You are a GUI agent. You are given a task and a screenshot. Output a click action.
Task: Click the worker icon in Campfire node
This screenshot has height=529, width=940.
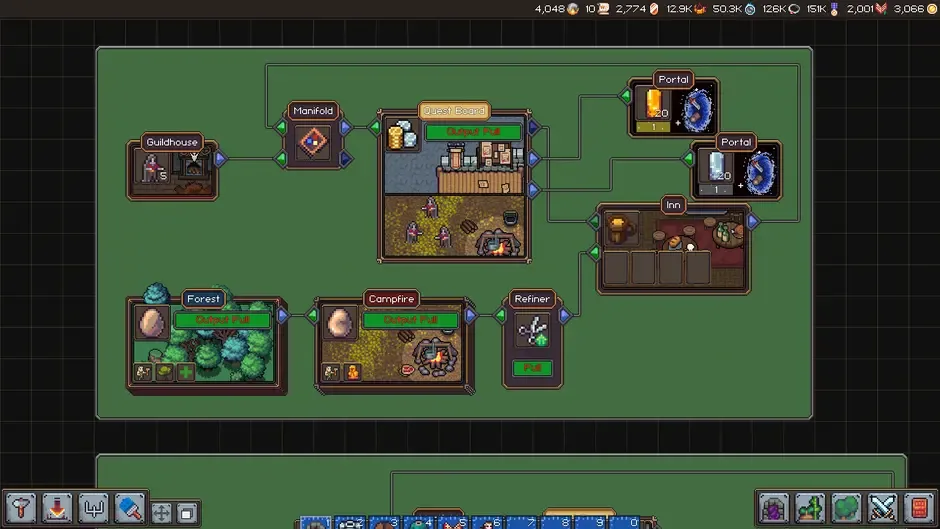click(x=331, y=372)
